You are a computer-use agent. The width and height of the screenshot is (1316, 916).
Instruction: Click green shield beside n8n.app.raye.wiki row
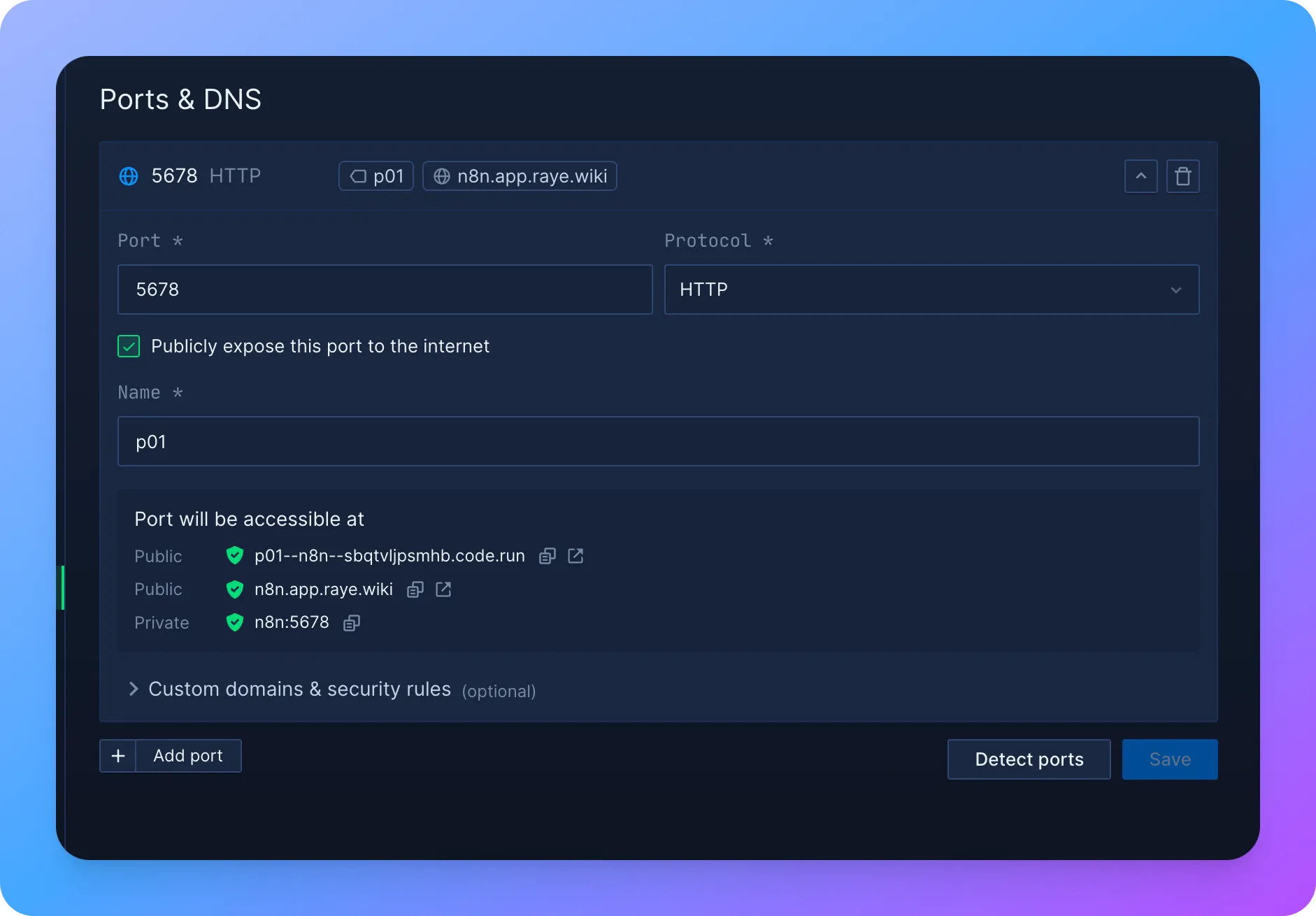point(235,589)
